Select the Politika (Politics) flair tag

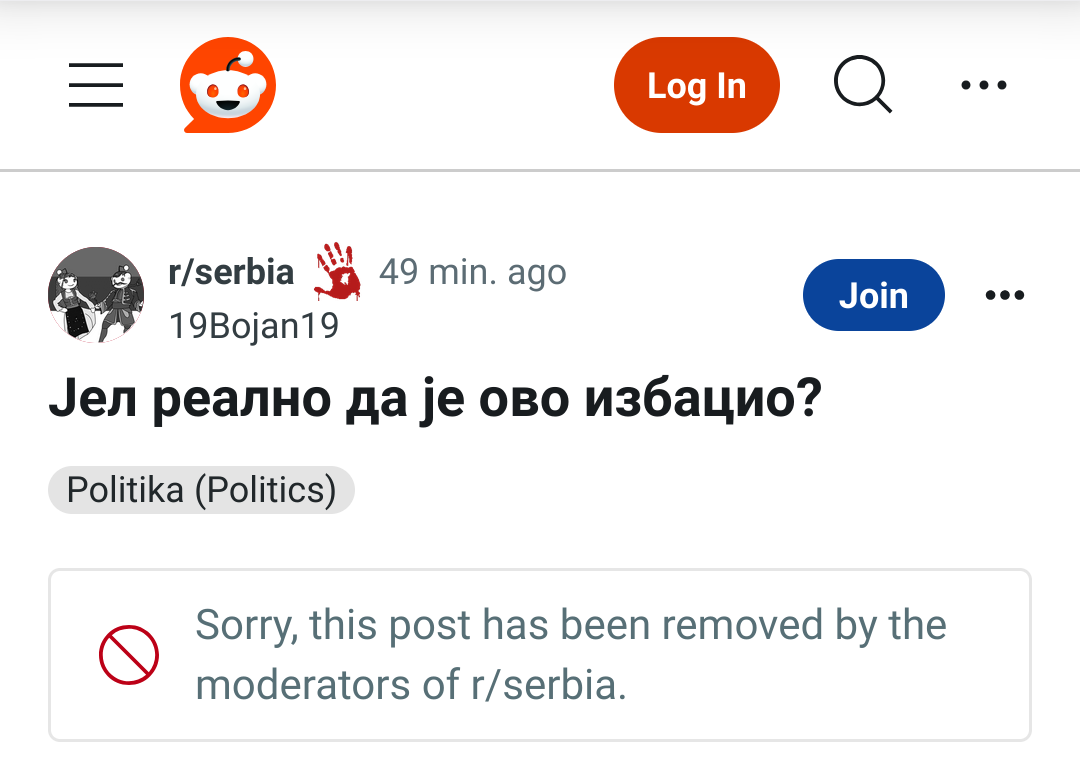click(201, 490)
